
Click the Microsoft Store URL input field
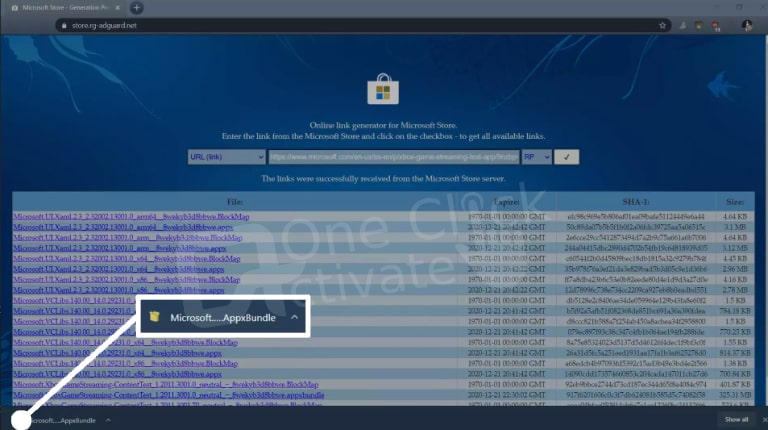point(393,157)
